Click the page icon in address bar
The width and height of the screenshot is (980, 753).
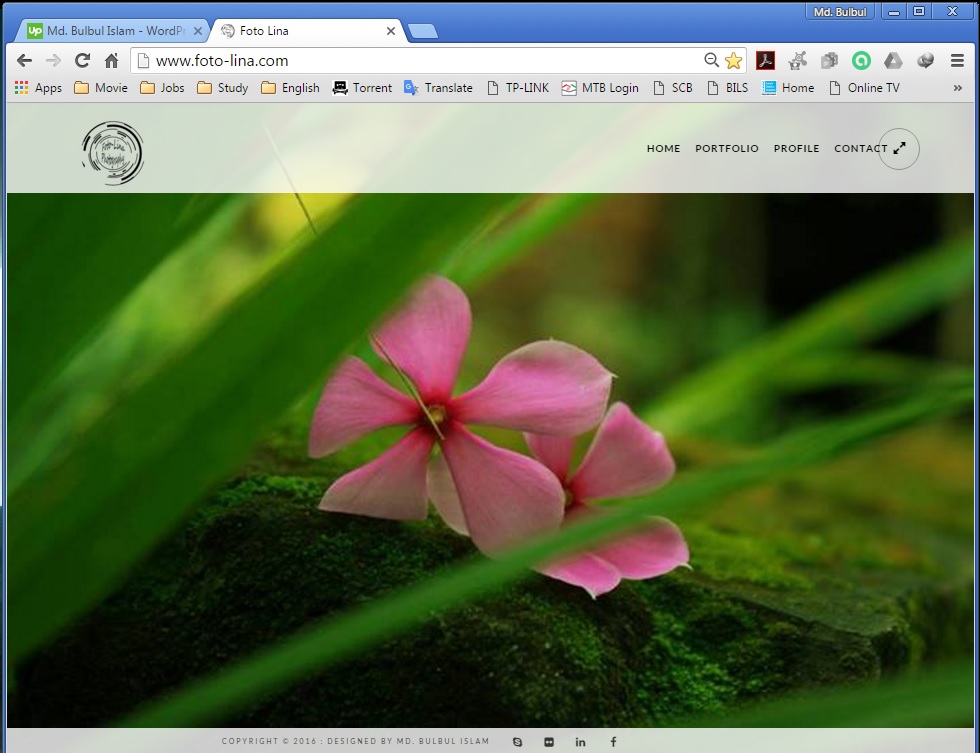pyautogui.click(x=143, y=61)
